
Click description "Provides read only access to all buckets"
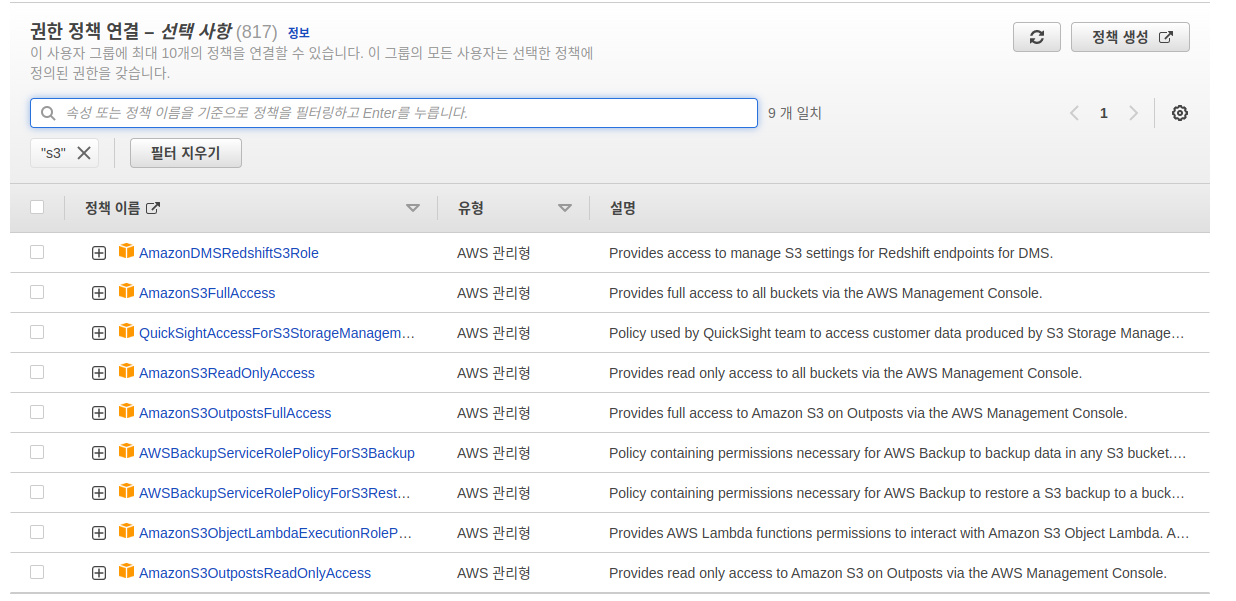[845, 373]
